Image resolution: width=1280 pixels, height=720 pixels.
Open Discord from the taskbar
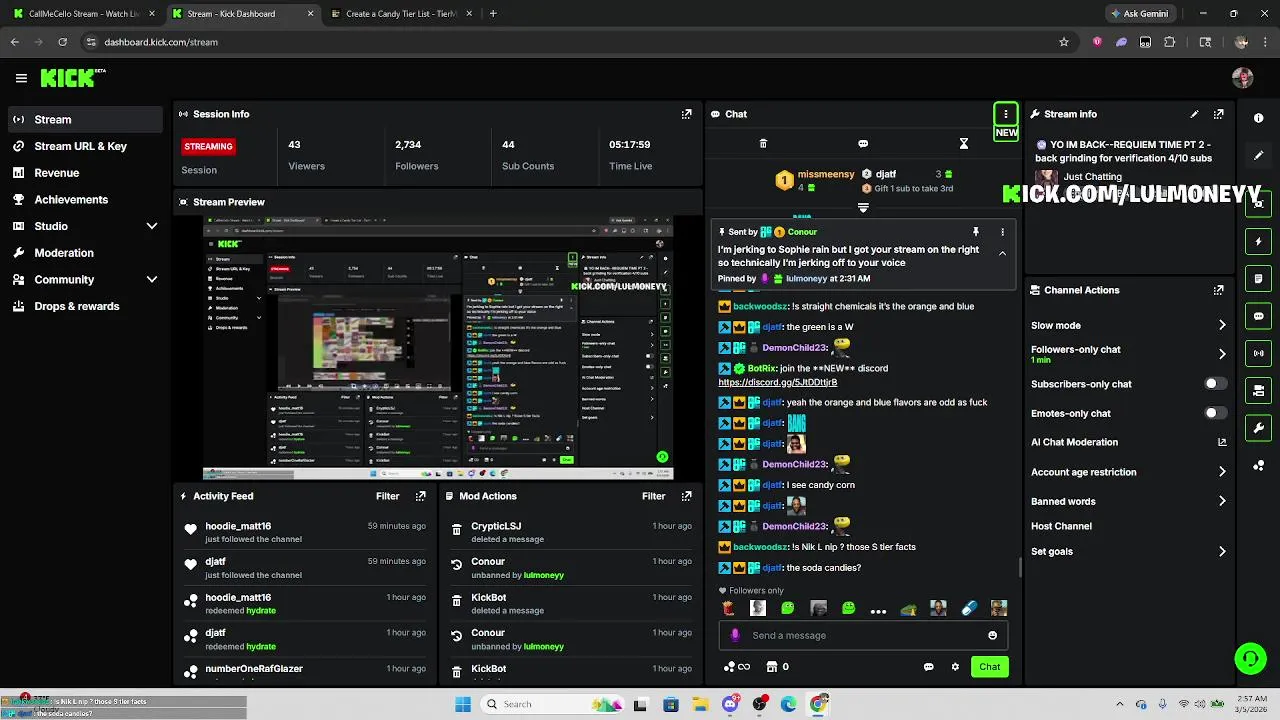(x=730, y=704)
